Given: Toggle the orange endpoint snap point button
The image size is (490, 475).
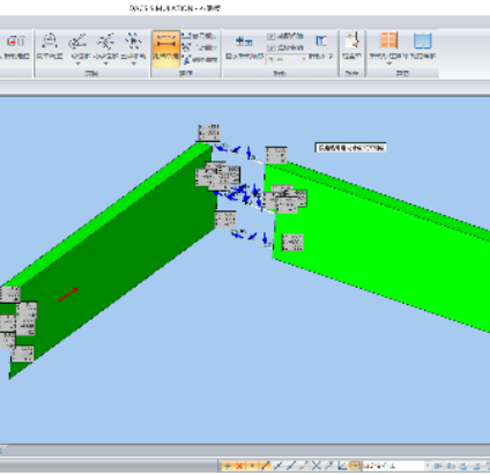Looking at the screenshot, I should [x=252, y=466].
